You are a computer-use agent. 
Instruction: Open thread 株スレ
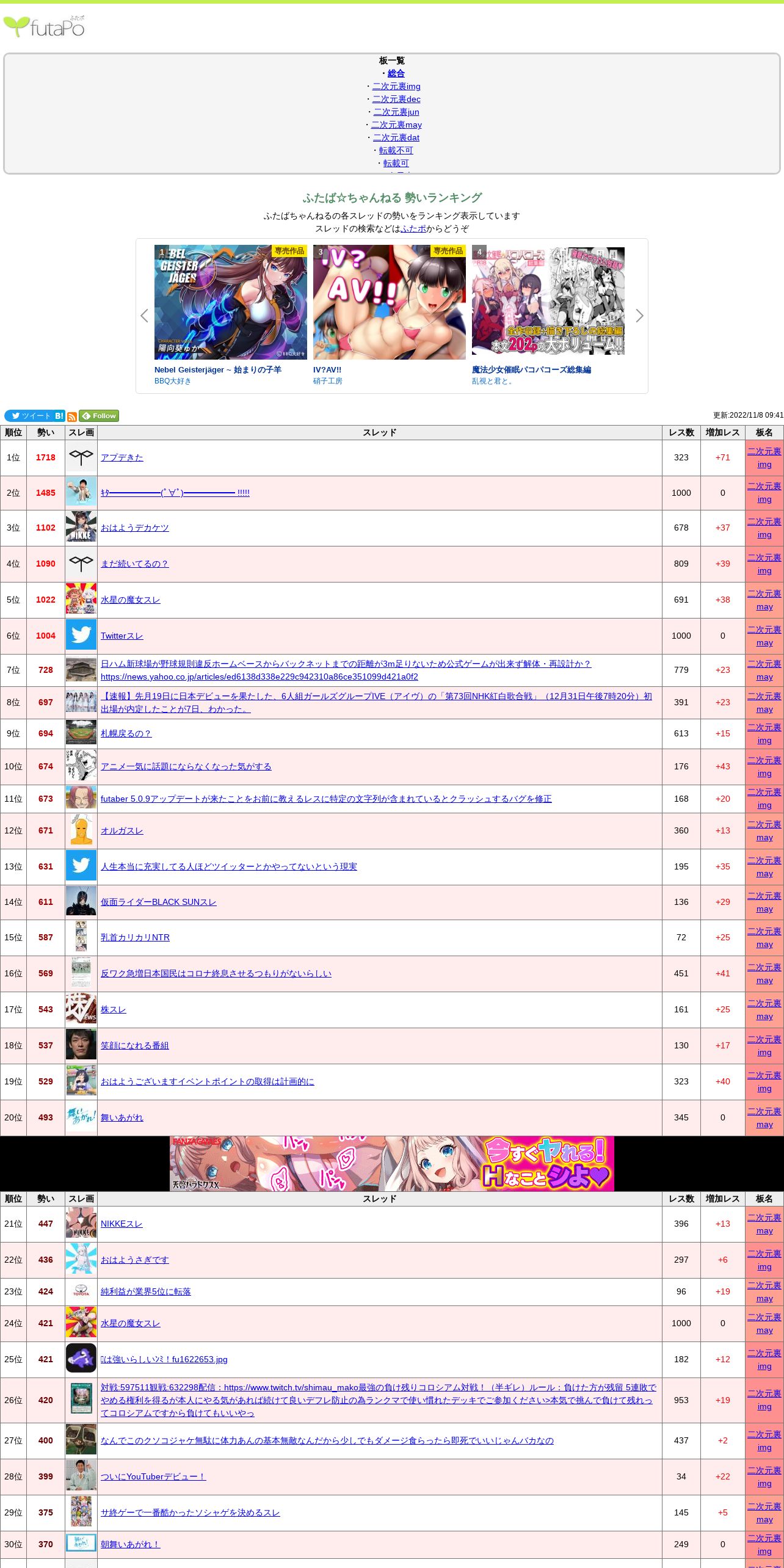coord(113,1009)
